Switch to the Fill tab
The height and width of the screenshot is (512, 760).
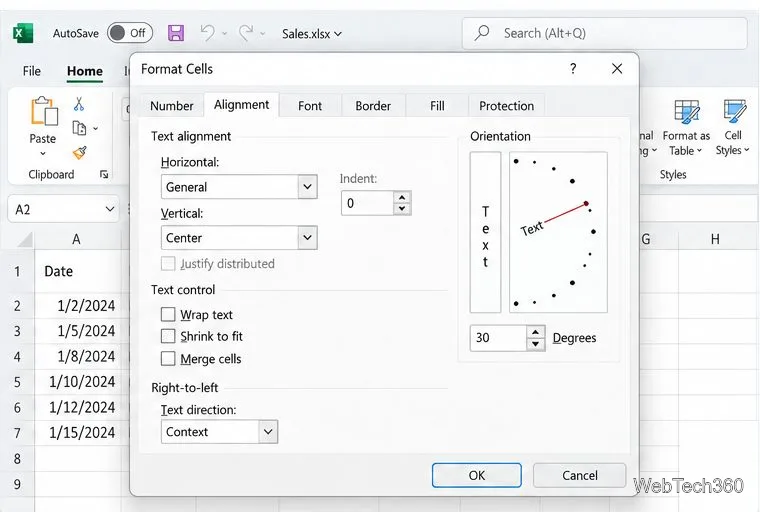point(437,106)
